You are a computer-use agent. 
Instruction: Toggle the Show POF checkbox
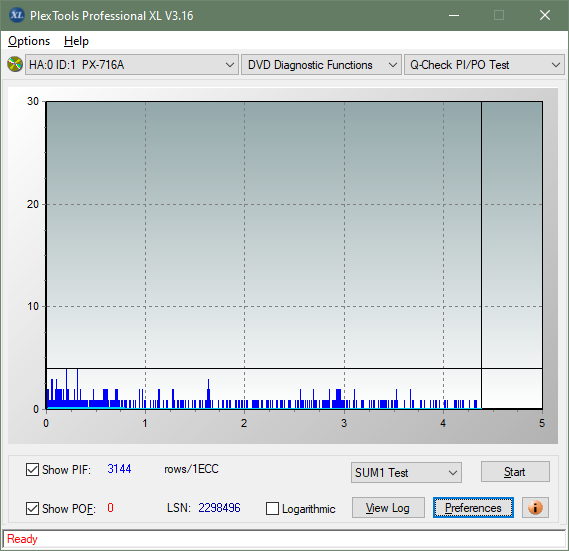coord(32,508)
